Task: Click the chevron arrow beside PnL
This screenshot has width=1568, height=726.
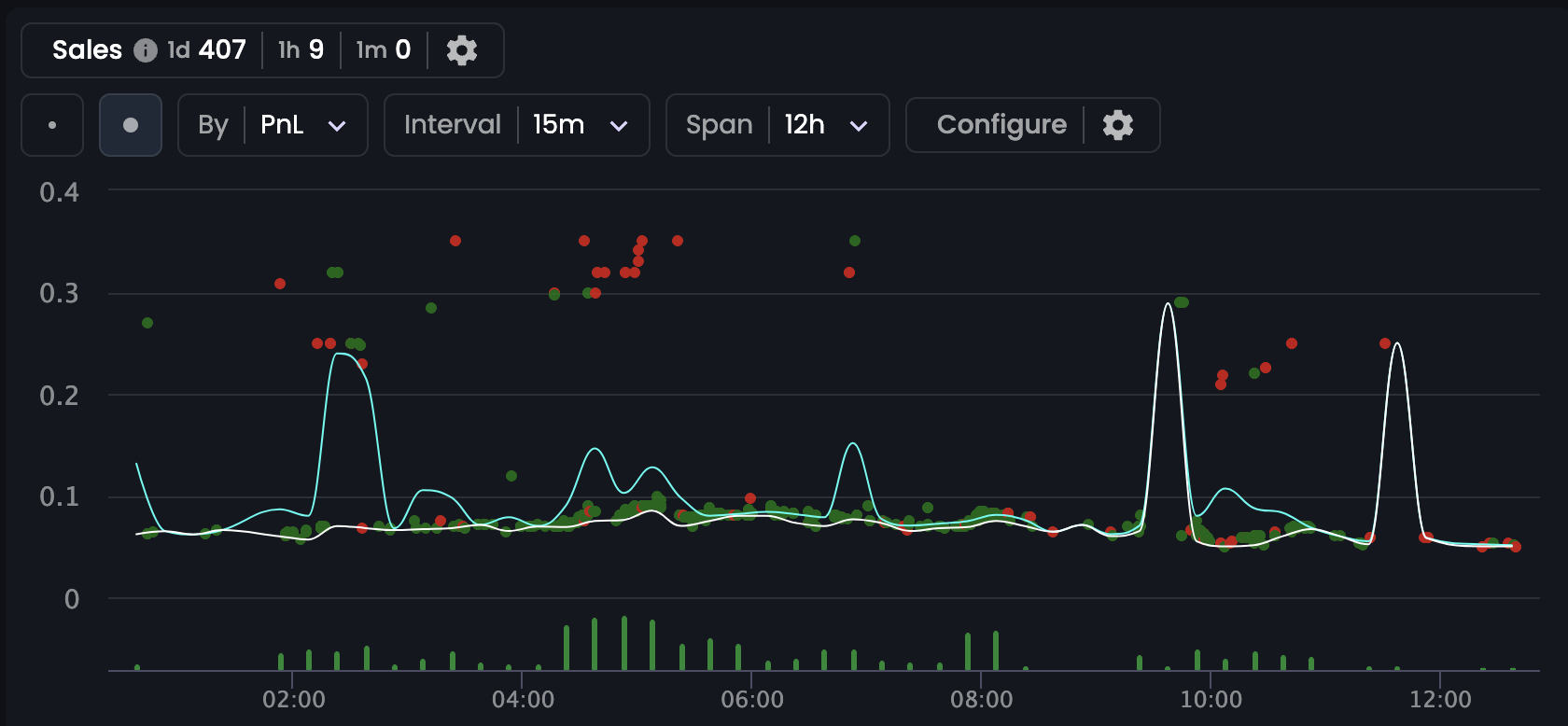Action: pos(337,126)
